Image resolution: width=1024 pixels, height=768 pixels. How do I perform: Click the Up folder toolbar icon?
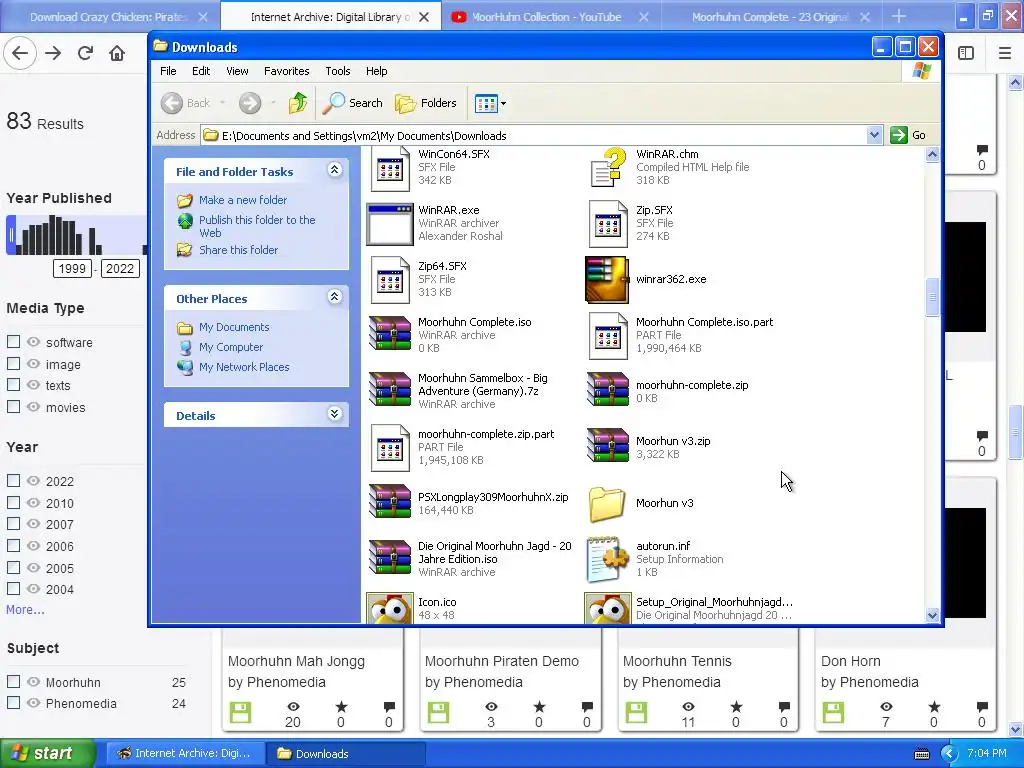[x=298, y=103]
